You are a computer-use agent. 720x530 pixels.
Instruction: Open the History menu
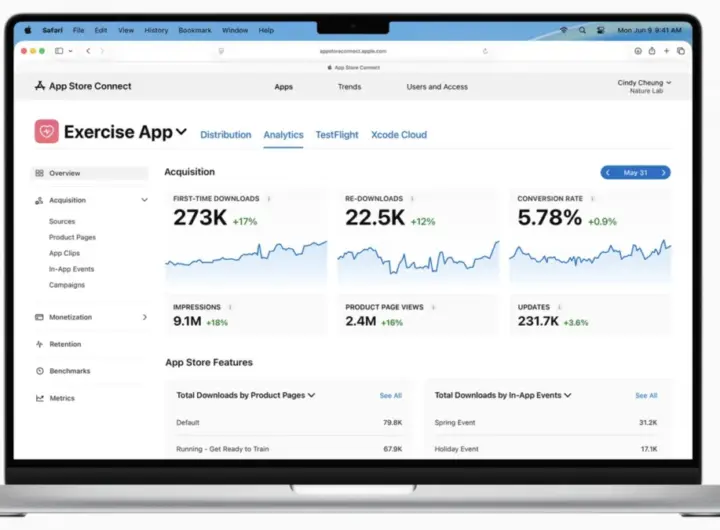click(156, 30)
